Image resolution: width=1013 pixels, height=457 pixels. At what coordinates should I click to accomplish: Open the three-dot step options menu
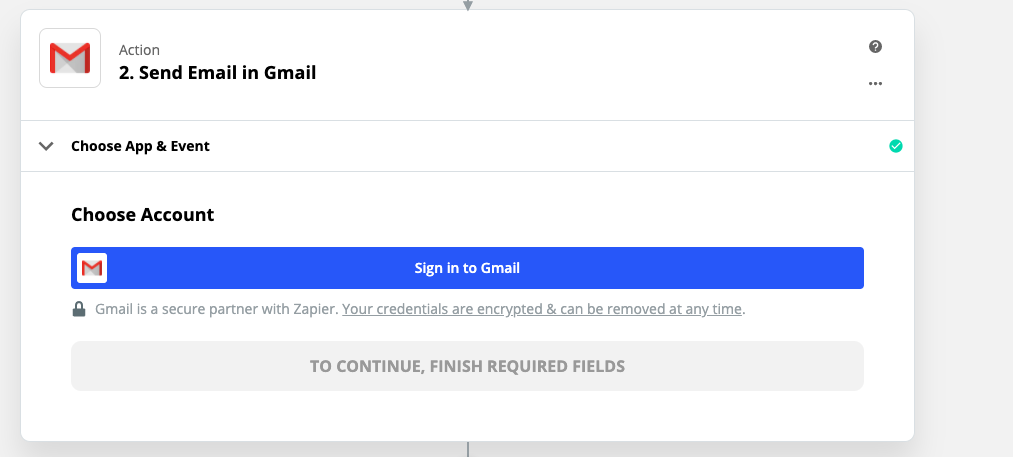coord(876,84)
